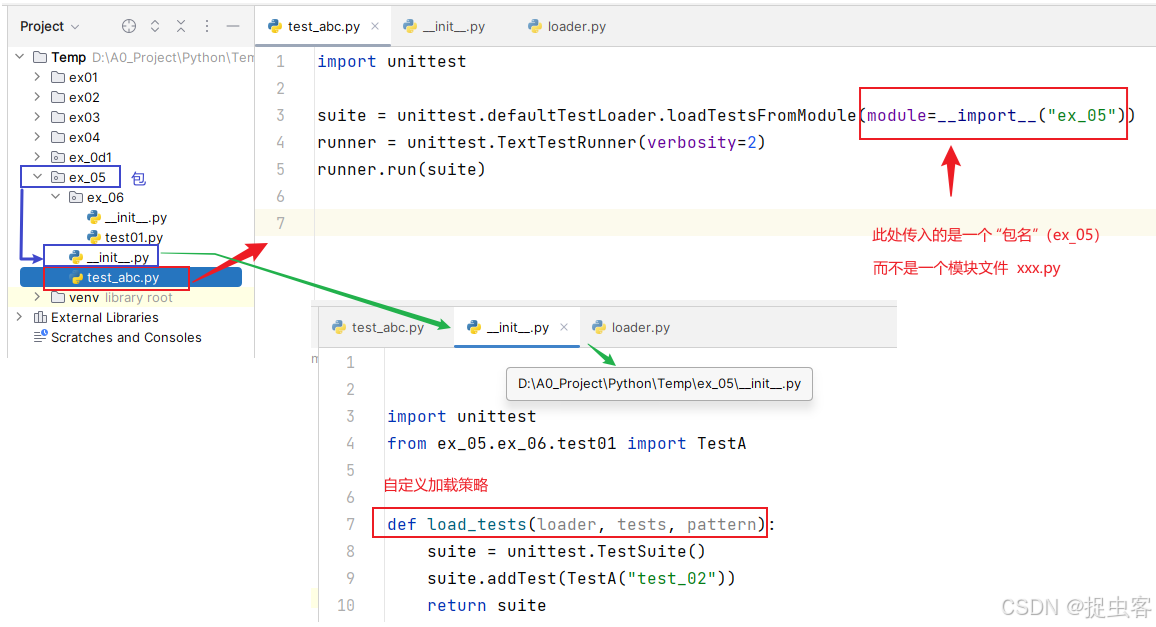The height and width of the screenshot is (627, 1156).
Task: Click line number 3 in upper editor gutter
Action: coord(280,116)
